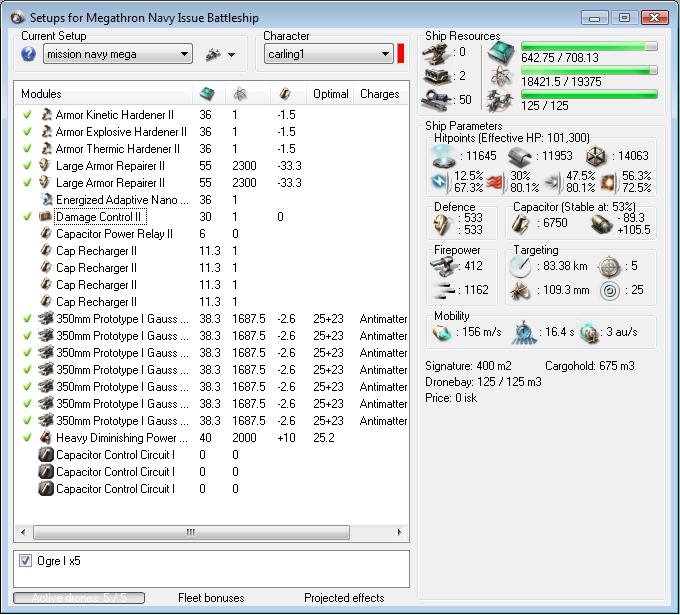Viewport: 680px width, 615px height.
Task: Click the shield hitpoints icon
Action: tap(444, 156)
